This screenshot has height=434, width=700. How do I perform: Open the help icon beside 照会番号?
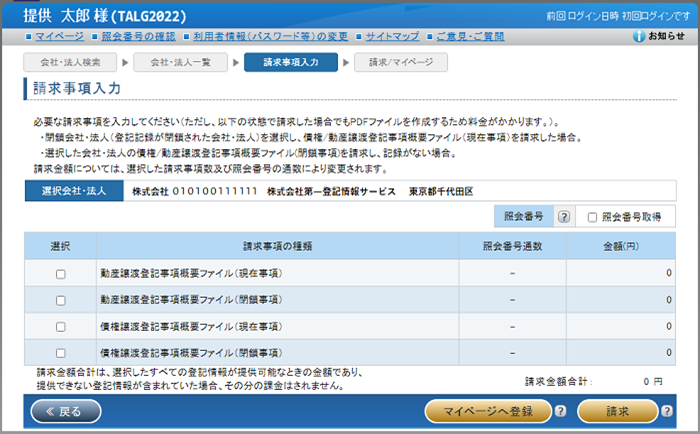click(564, 217)
